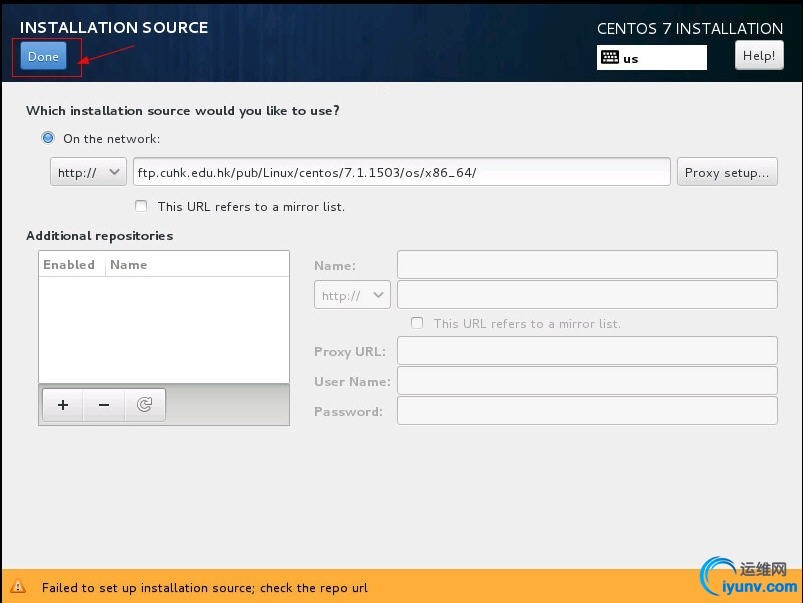The height and width of the screenshot is (603, 803).
Task: Click the 'Failed to set up installation source' message
Action: click(x=205, y=588)
